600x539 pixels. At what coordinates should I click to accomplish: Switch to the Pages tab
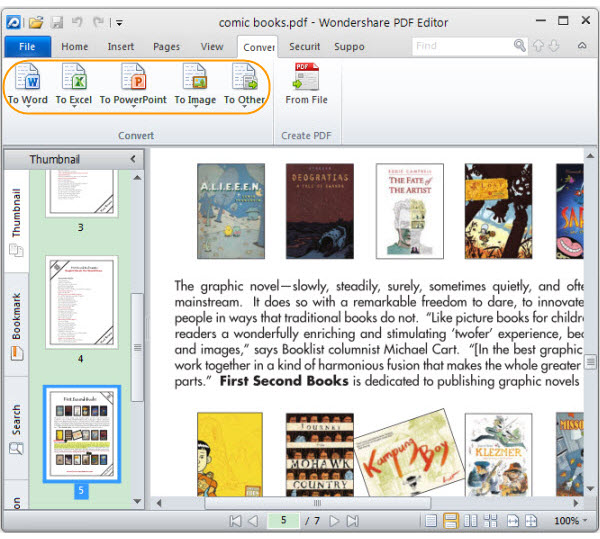[x=166, y=47]
